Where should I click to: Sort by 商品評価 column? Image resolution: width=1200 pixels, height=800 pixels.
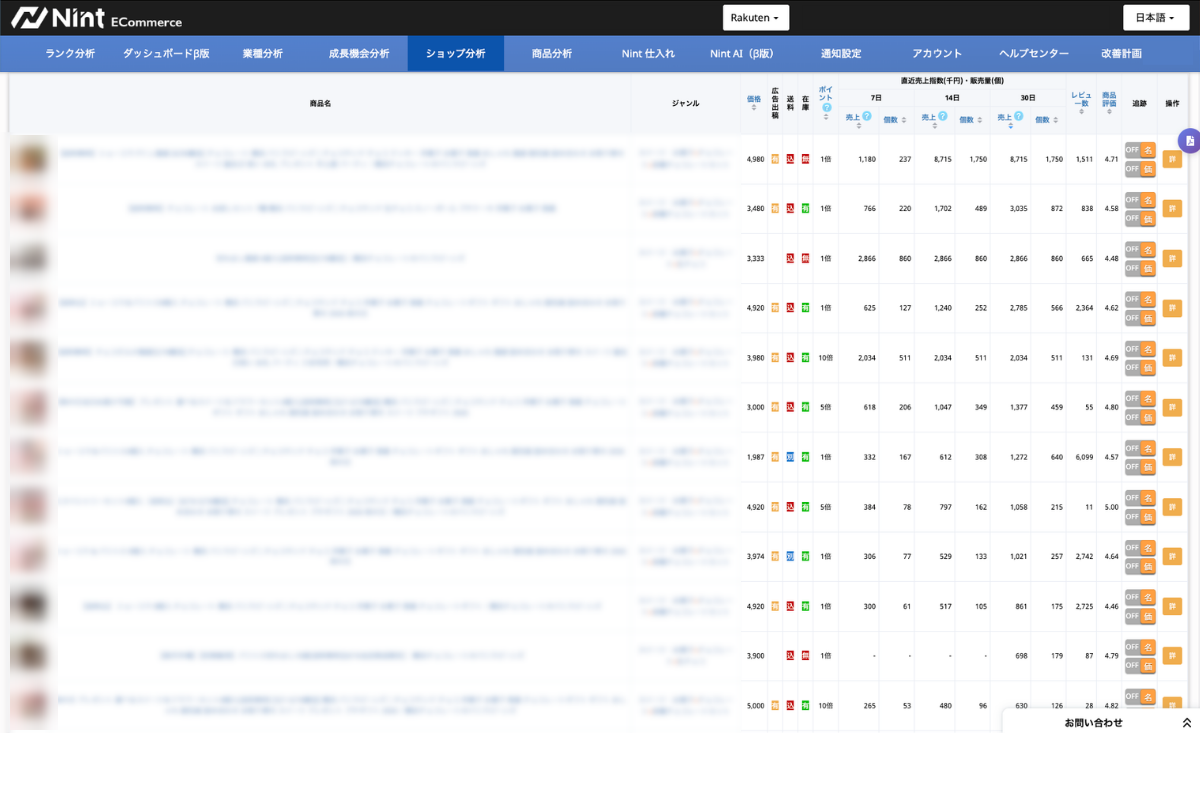pyautogui.click(x=1109, y=102)
